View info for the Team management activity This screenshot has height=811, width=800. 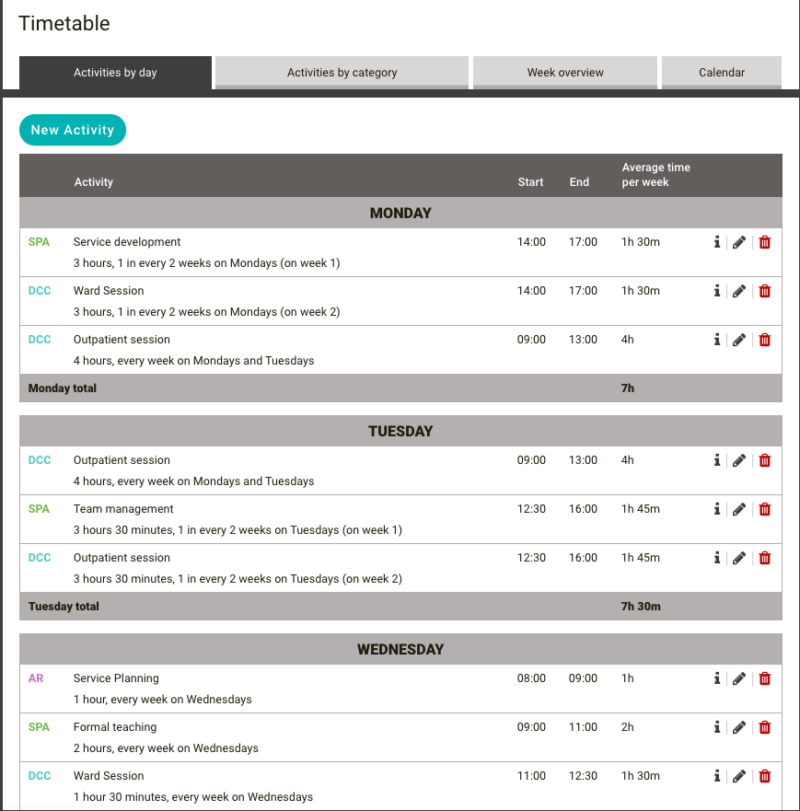[717, 509]
